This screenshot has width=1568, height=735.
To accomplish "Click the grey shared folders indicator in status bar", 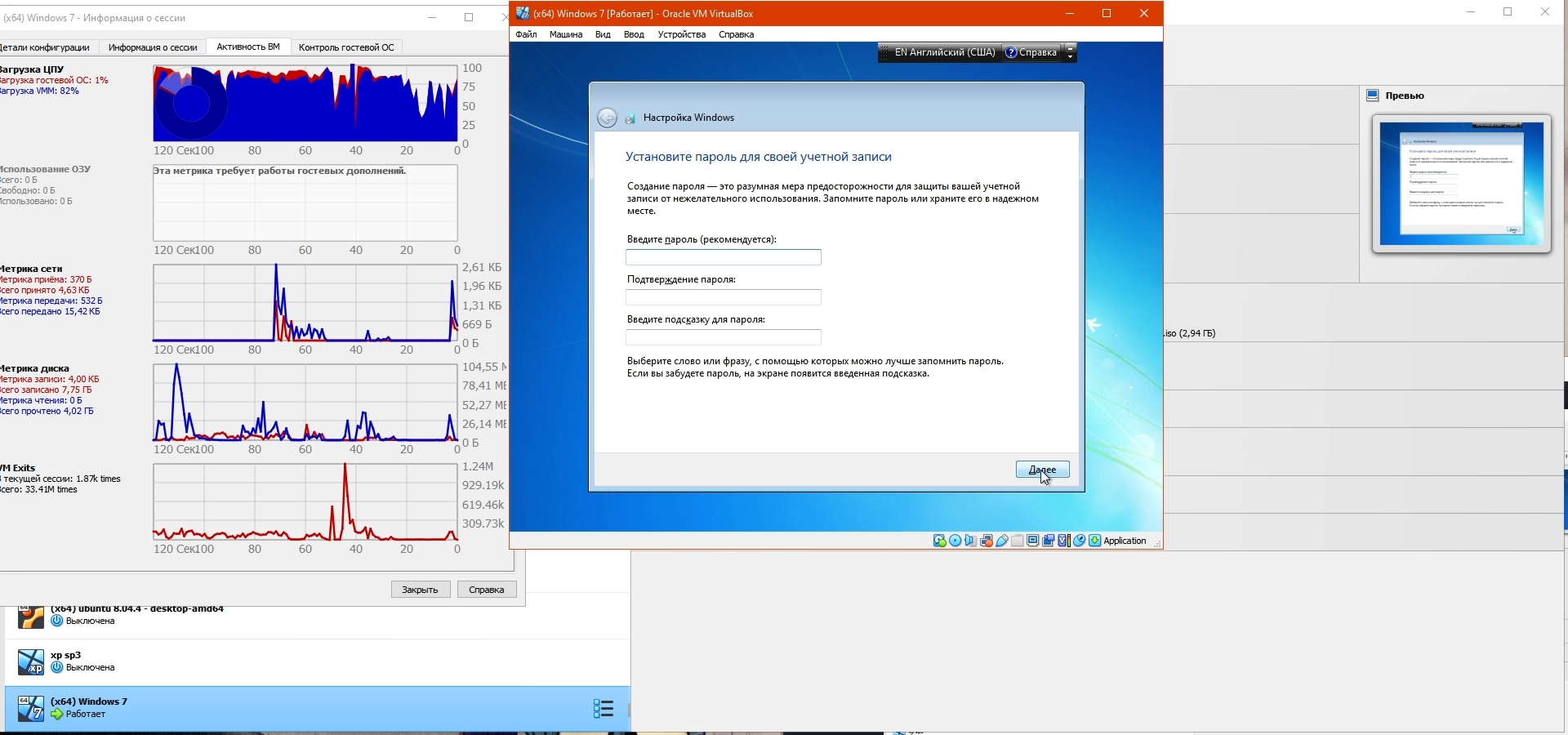I will (1018, 541).
